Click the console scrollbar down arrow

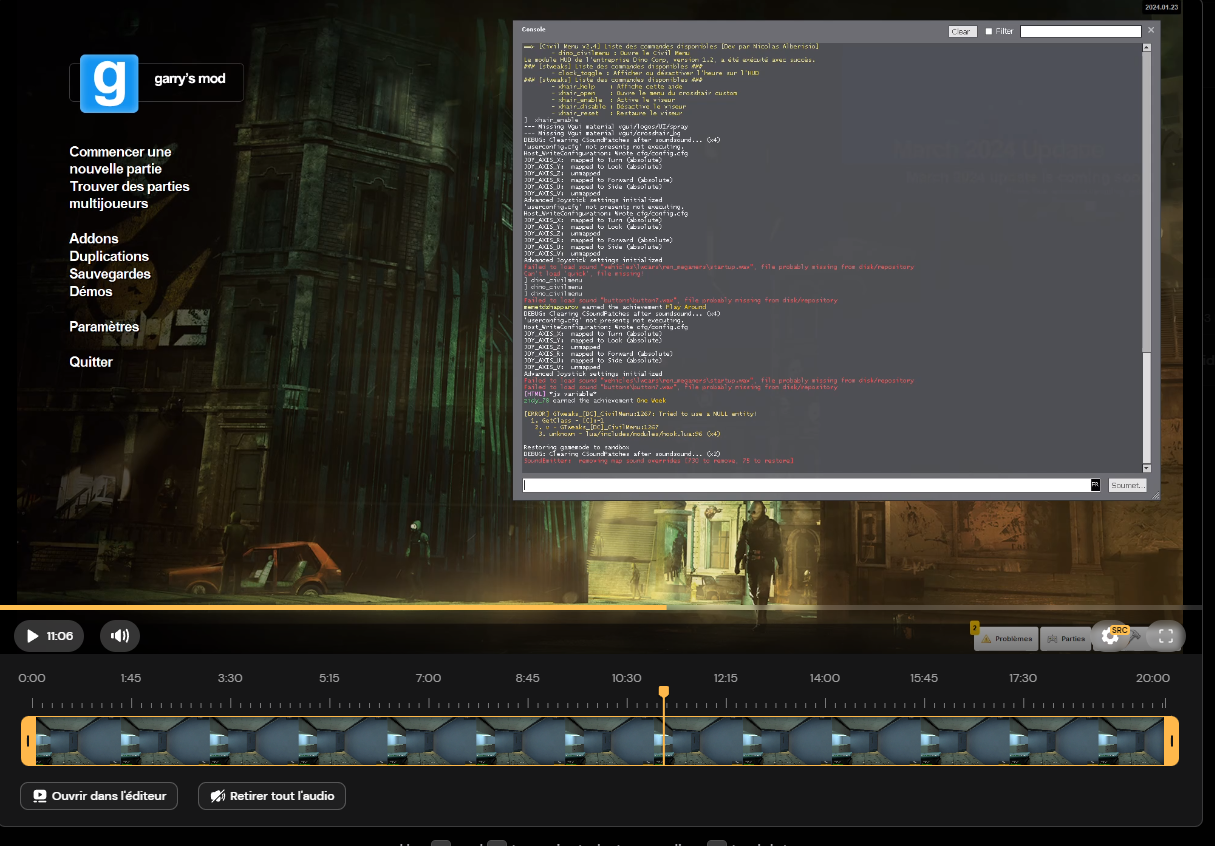1147,467
